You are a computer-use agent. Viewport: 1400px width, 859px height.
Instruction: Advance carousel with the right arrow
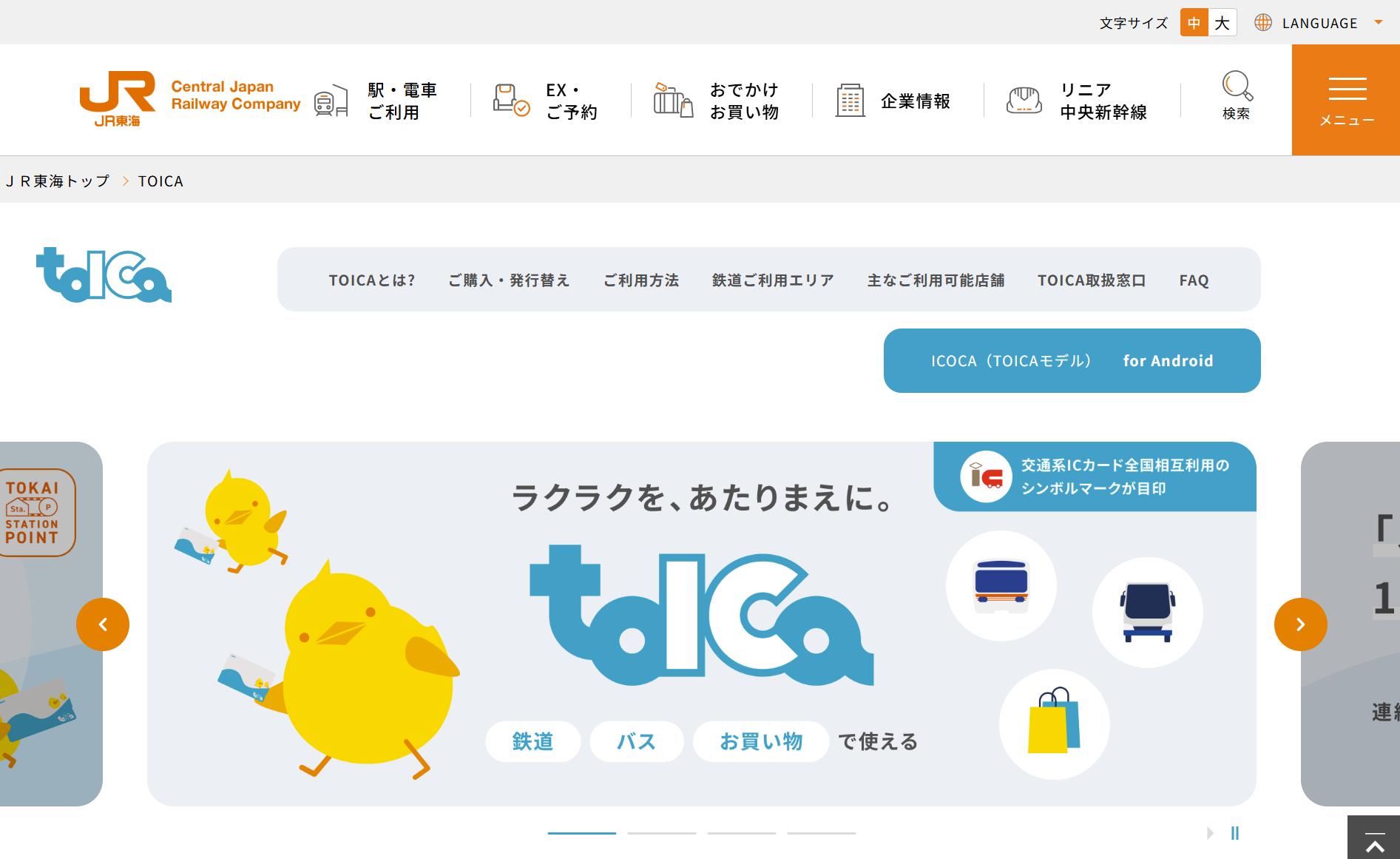pos(1300,624)
